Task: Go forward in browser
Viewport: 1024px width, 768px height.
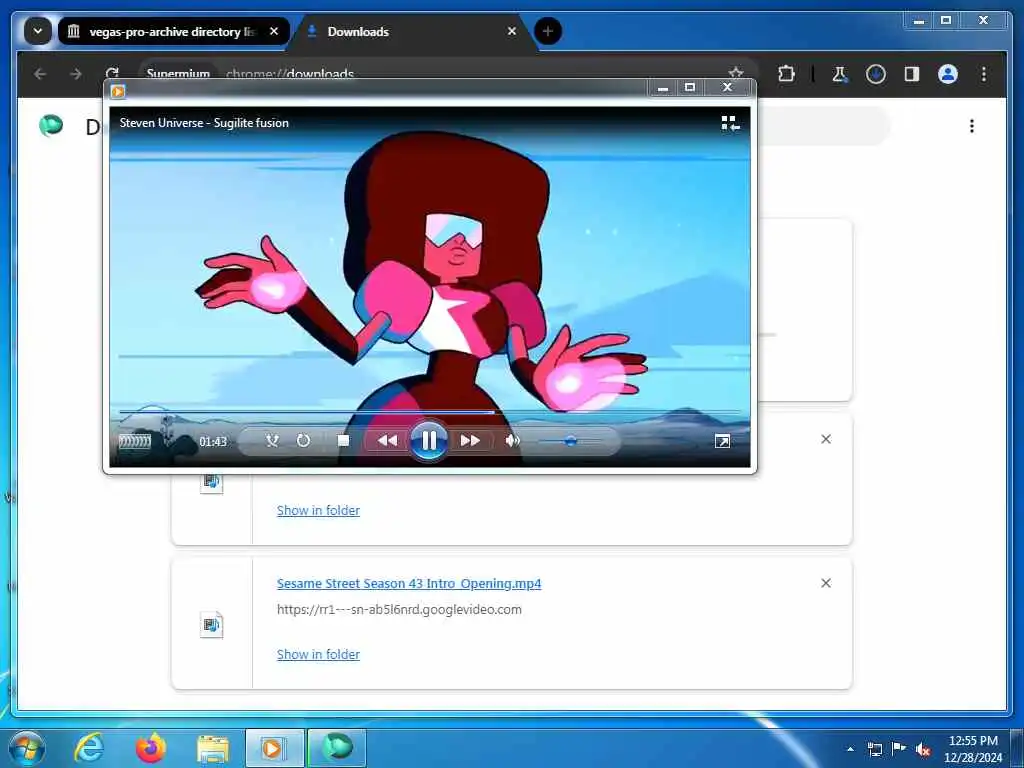Action: [x=76, y=74]
